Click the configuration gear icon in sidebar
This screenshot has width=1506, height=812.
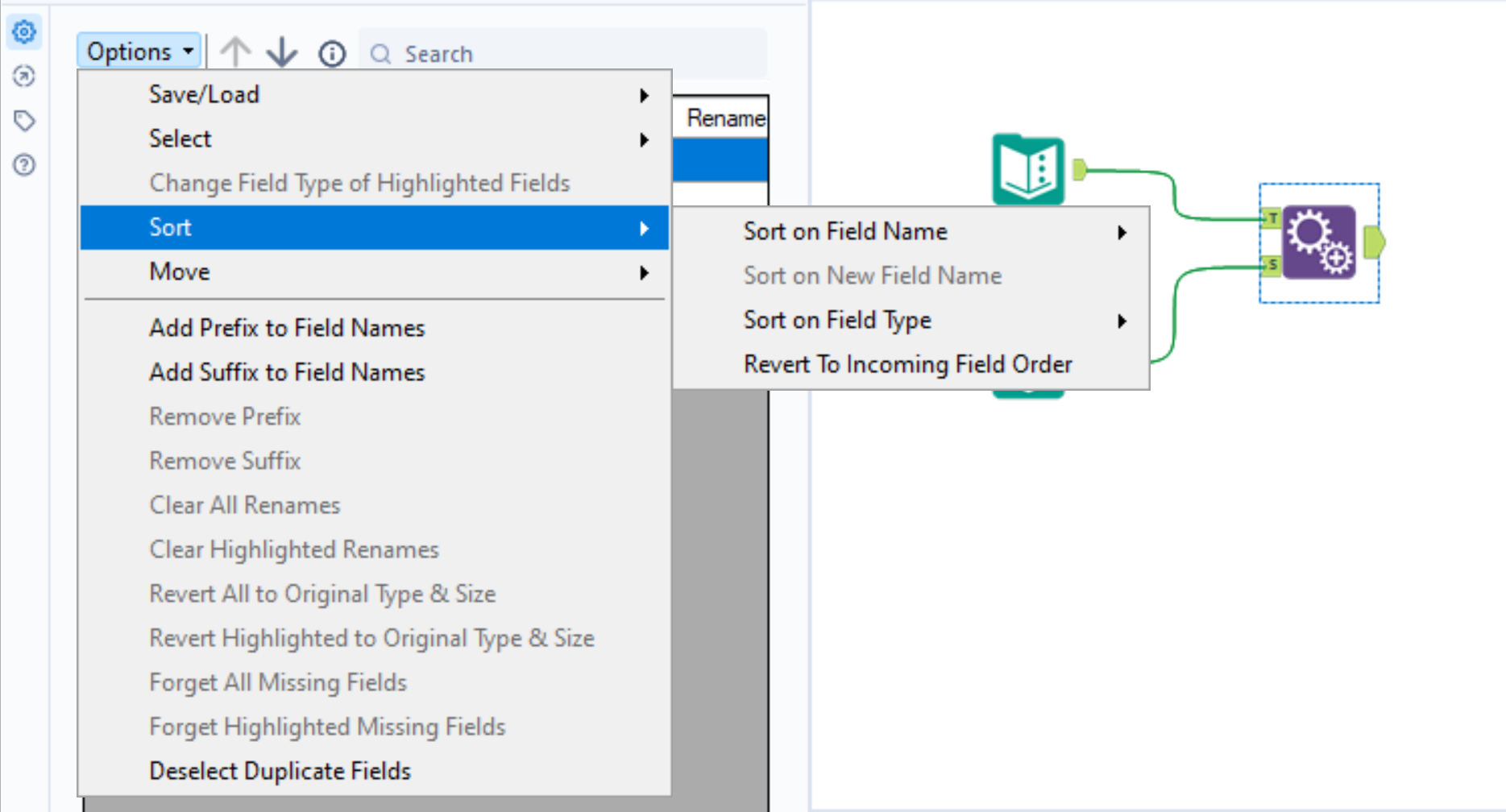click(x=24, y=32)
